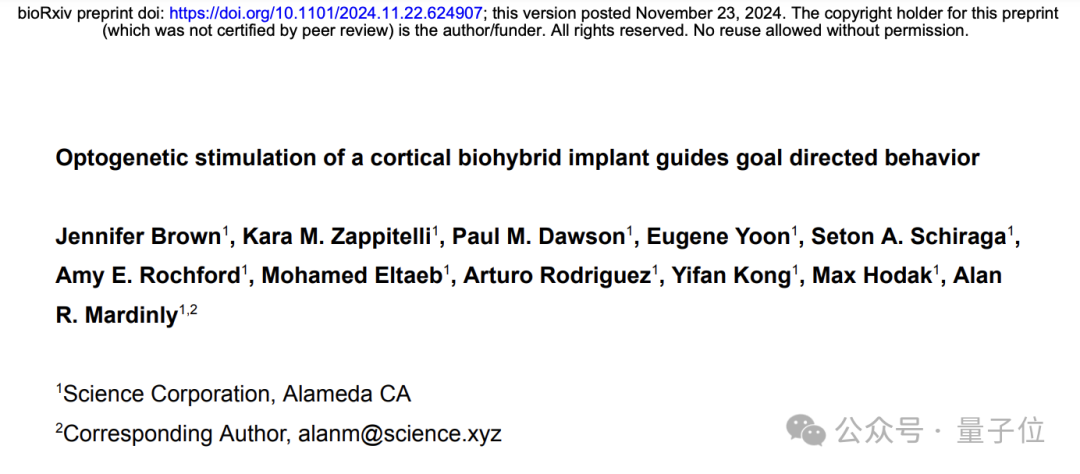Click author name Paul M. Dawson

coord(539,237)
